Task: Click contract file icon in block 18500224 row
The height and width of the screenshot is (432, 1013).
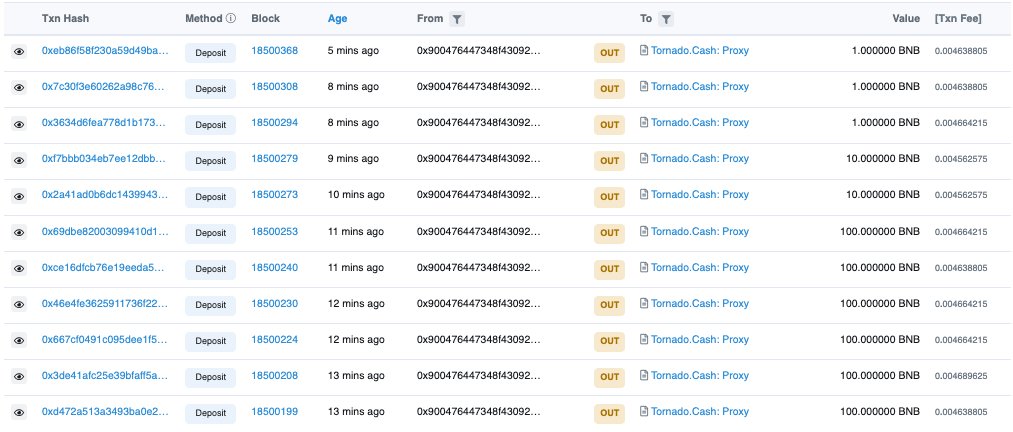Action: pos(644,339)
